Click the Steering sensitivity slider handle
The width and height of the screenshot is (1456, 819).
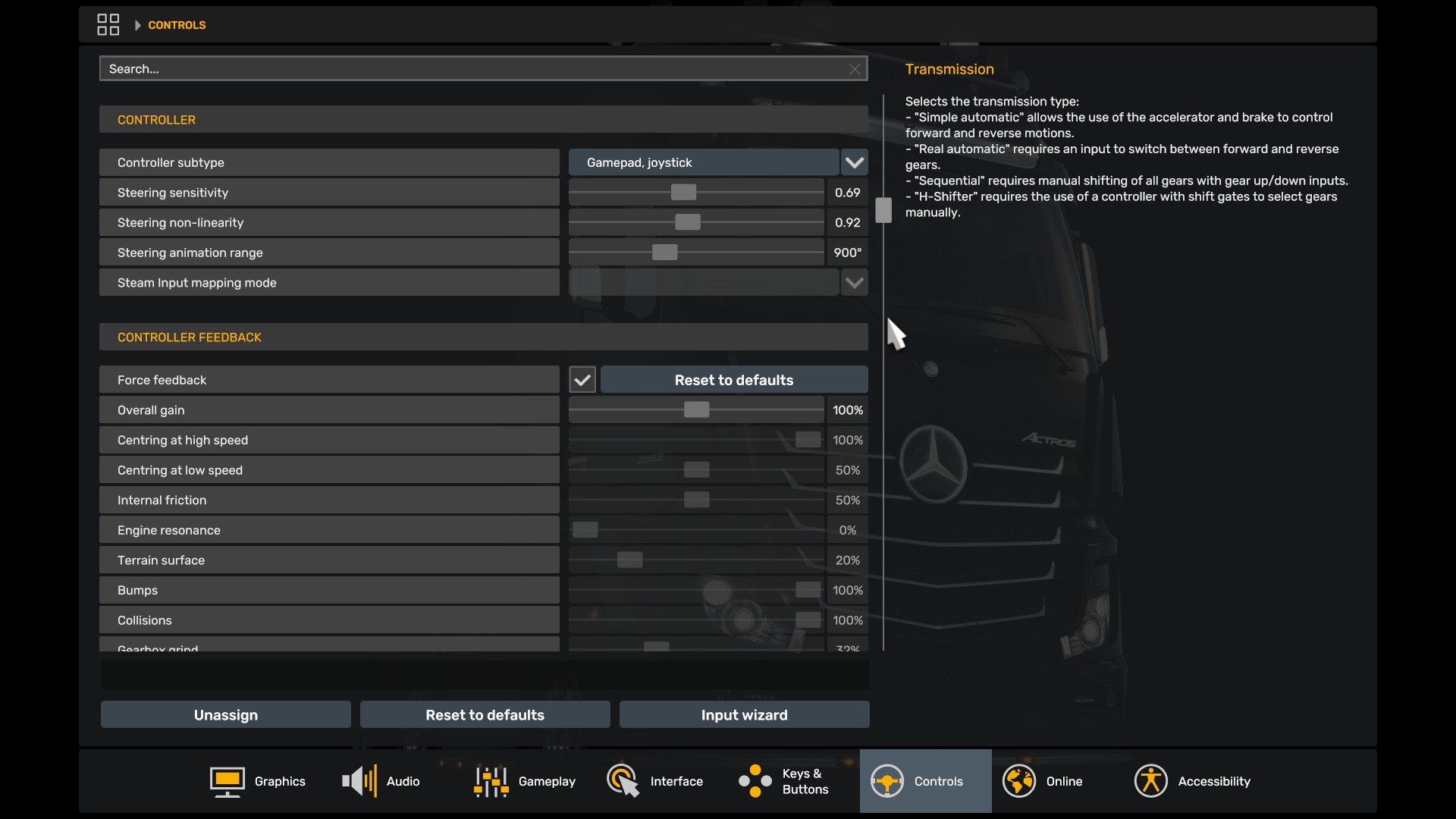click(683, 193)
